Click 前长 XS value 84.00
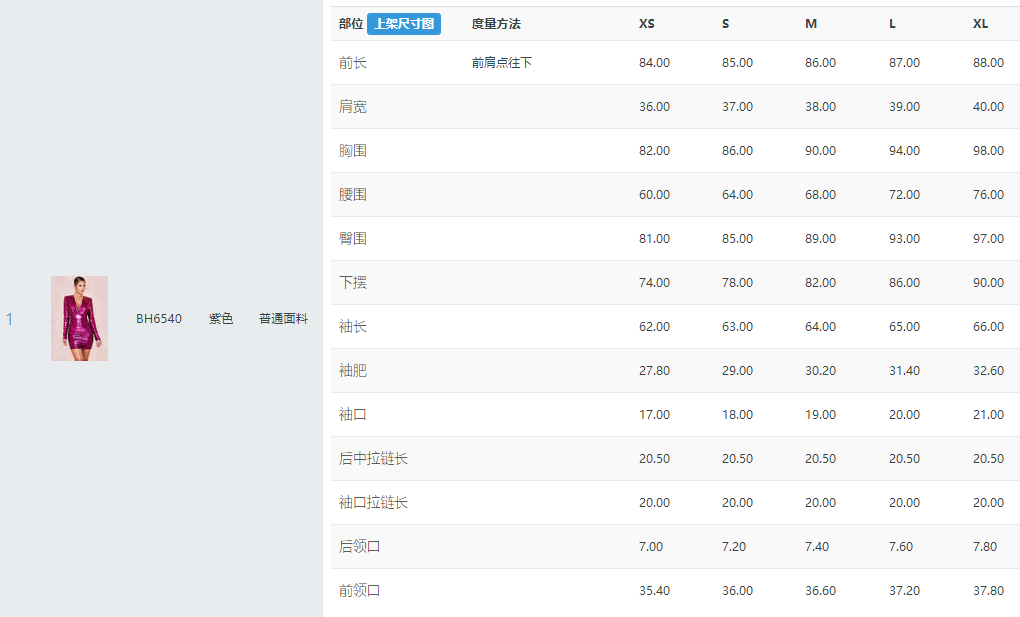 [654, 63]
